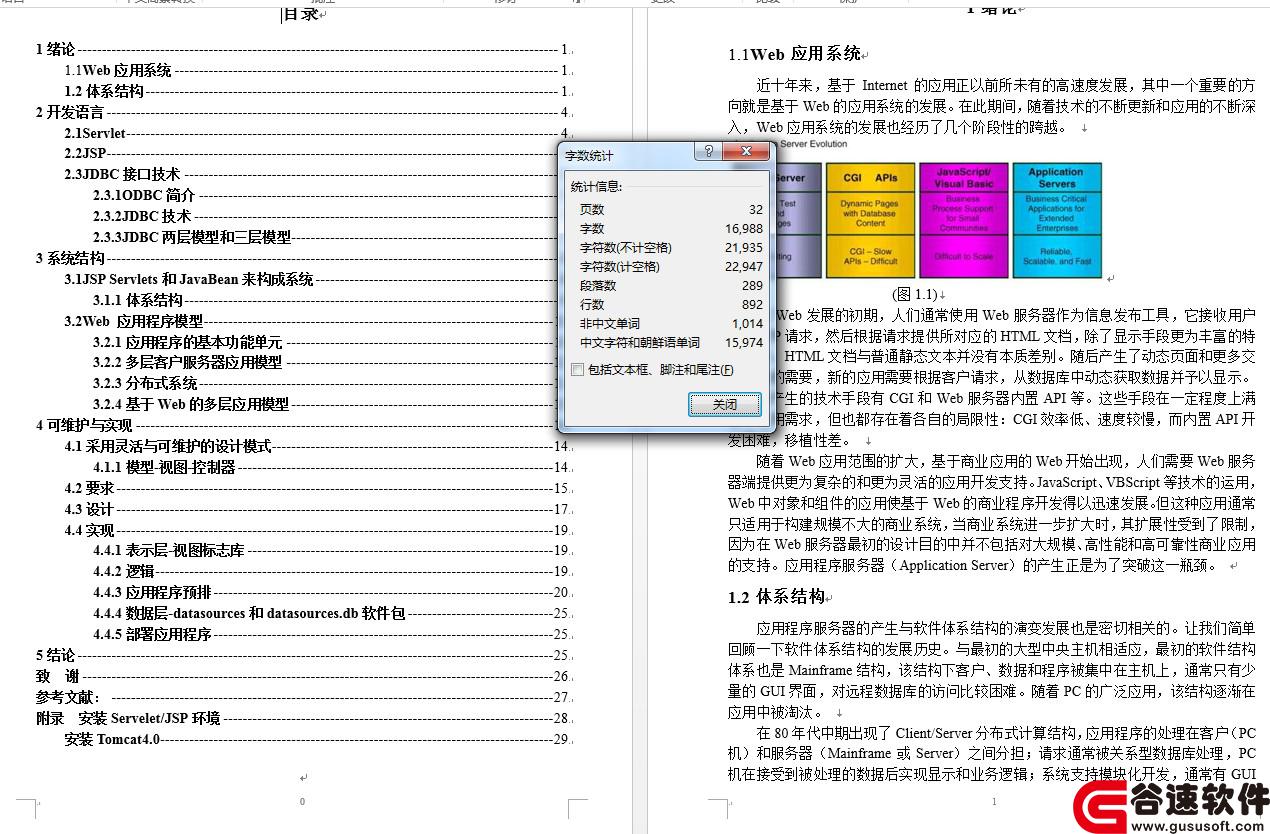
Task: Open TOC entry 附录 安装 Servelet/JSP 环境
Action: tap(303, 718)
